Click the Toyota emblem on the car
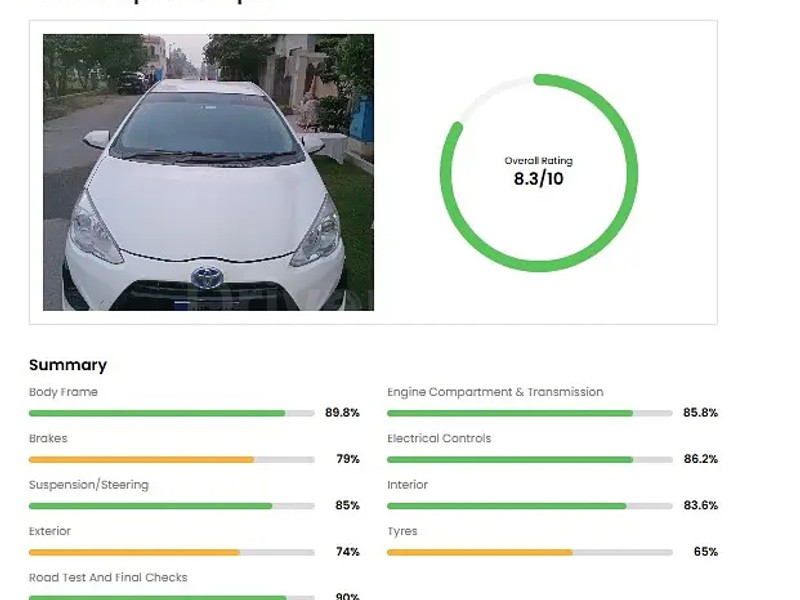The height and width of the screenshot is (600, 800). pyautogui.click(x=207, y=277)
